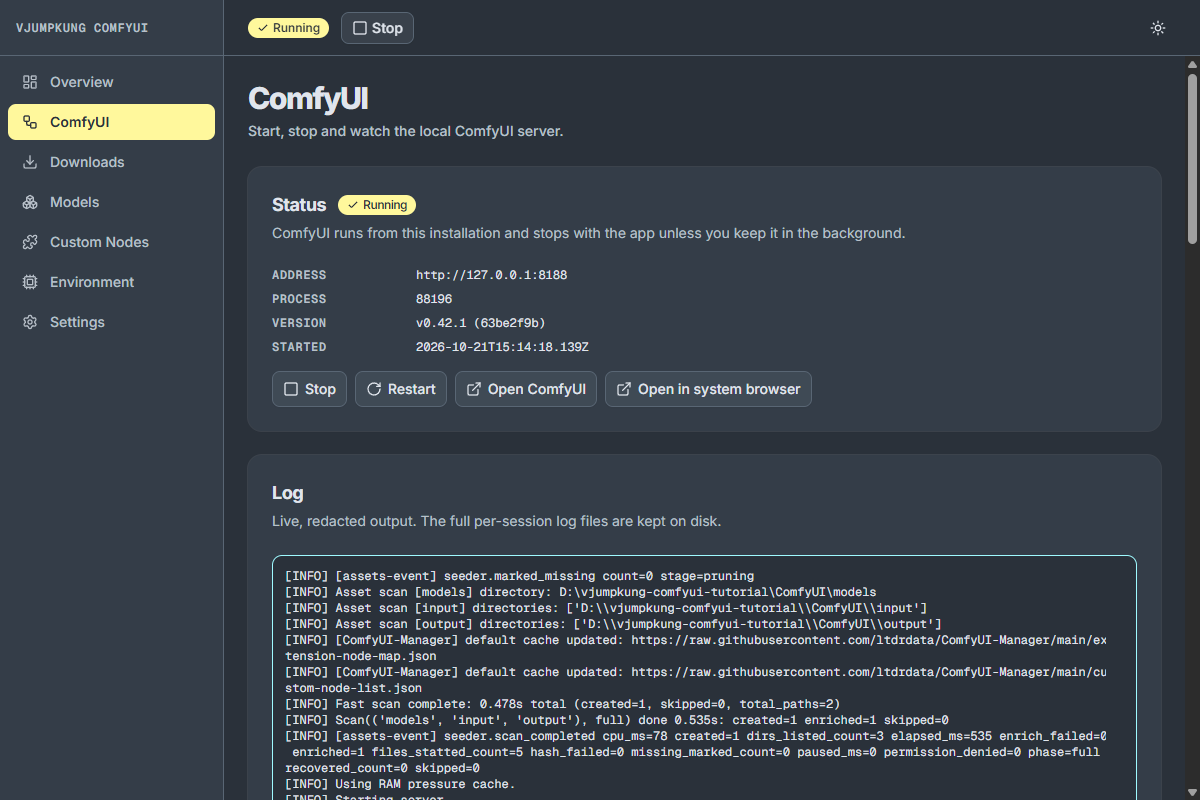Click log line 'seeder.scan_completed cpu_ms=78'

(696, 752)
